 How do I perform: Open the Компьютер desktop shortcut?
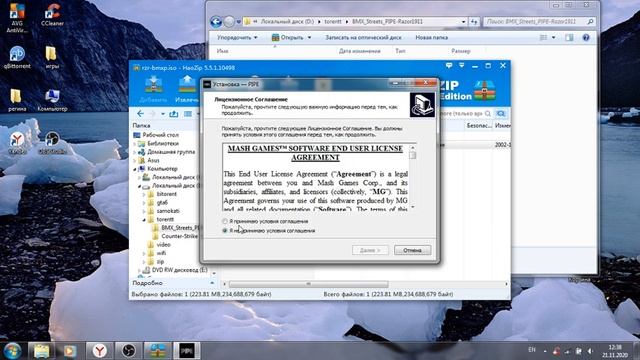coord(52,100)
